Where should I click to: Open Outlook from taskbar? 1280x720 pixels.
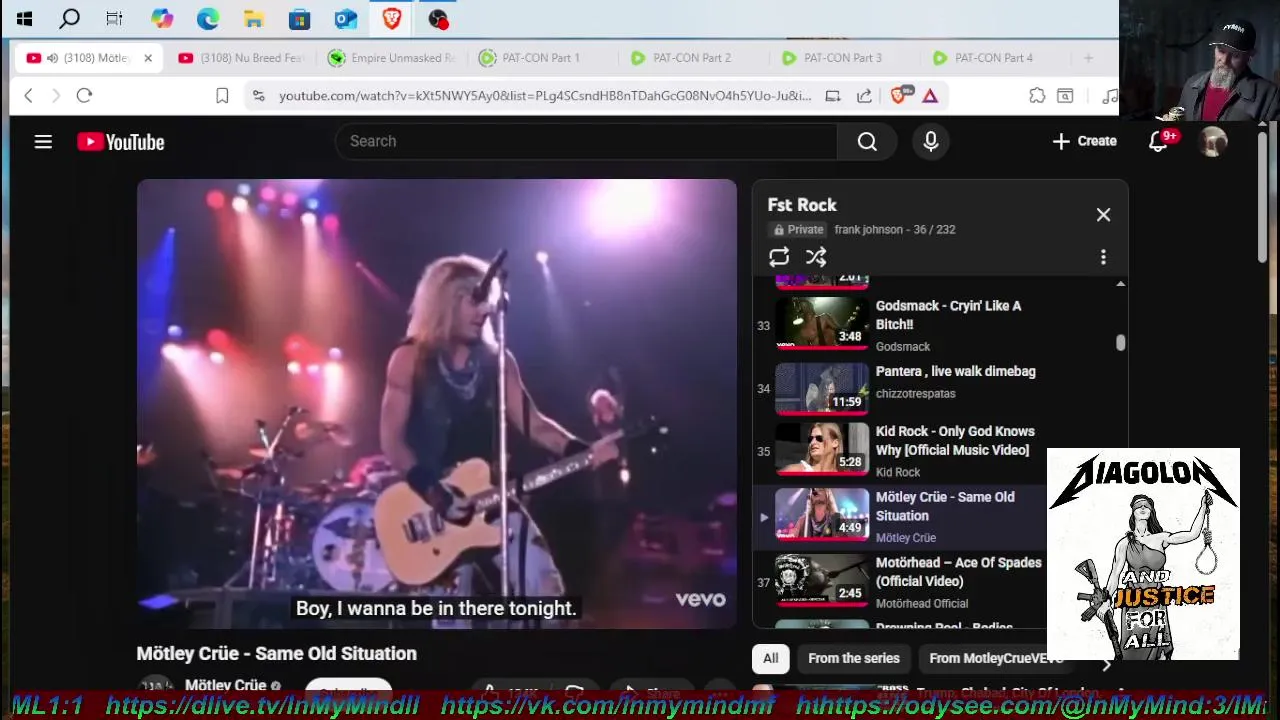coord(346,18)
